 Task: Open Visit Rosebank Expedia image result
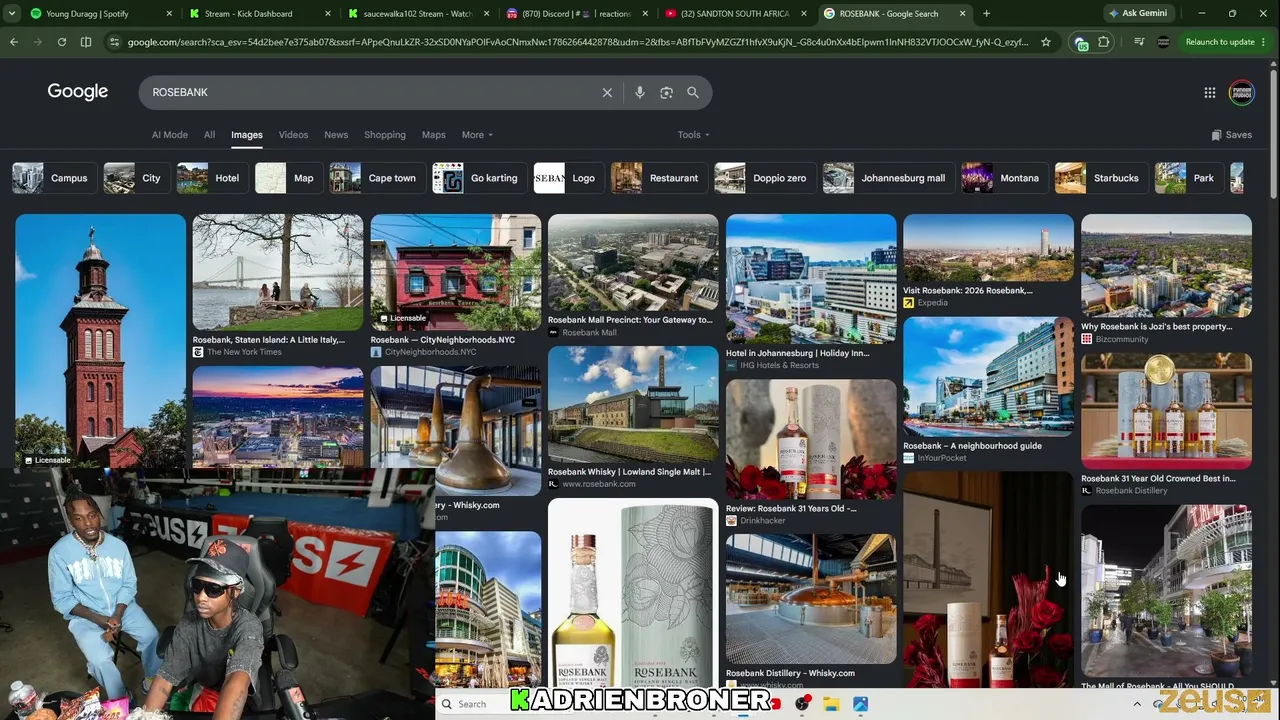tap(988, 248)
